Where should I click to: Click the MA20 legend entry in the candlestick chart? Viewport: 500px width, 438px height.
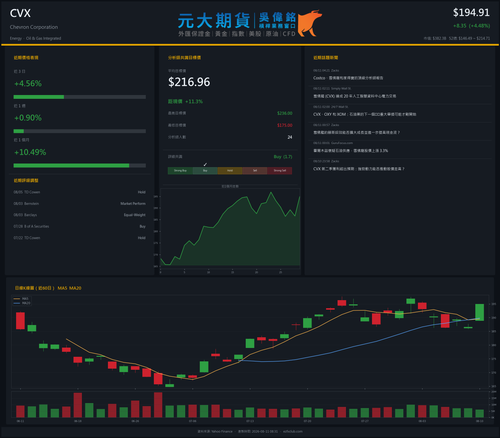tap(22, 303)
